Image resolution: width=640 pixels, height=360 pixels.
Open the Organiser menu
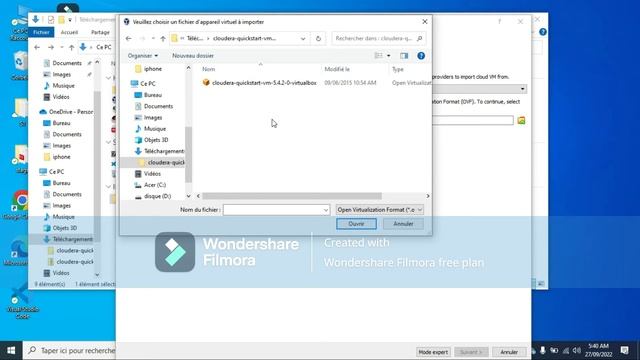click(x=143, y=56)
